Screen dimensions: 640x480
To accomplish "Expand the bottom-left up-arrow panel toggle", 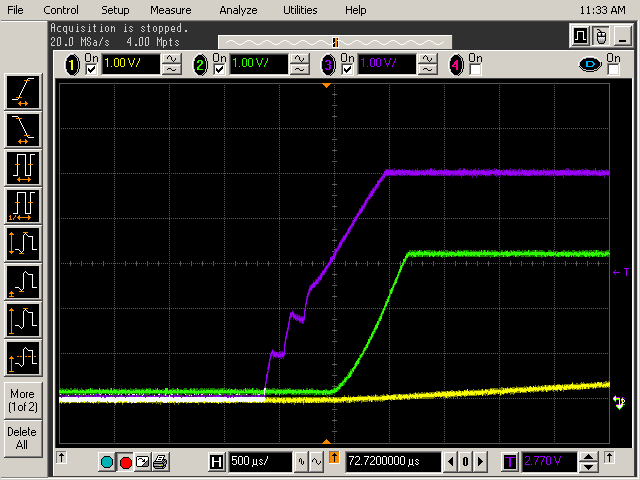I will (x=61, y=458).
